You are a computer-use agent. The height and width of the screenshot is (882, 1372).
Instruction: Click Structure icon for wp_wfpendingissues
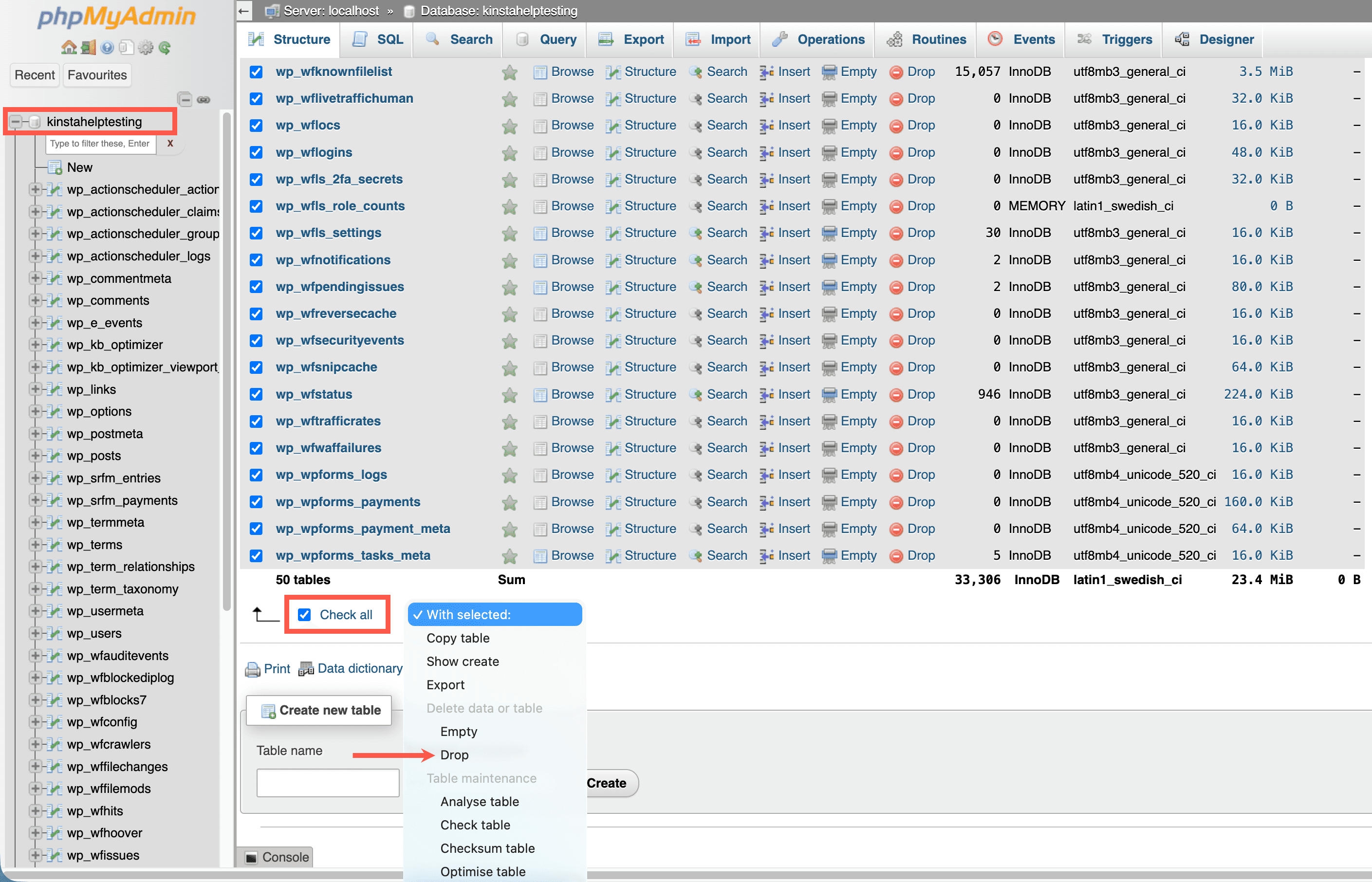613,288
